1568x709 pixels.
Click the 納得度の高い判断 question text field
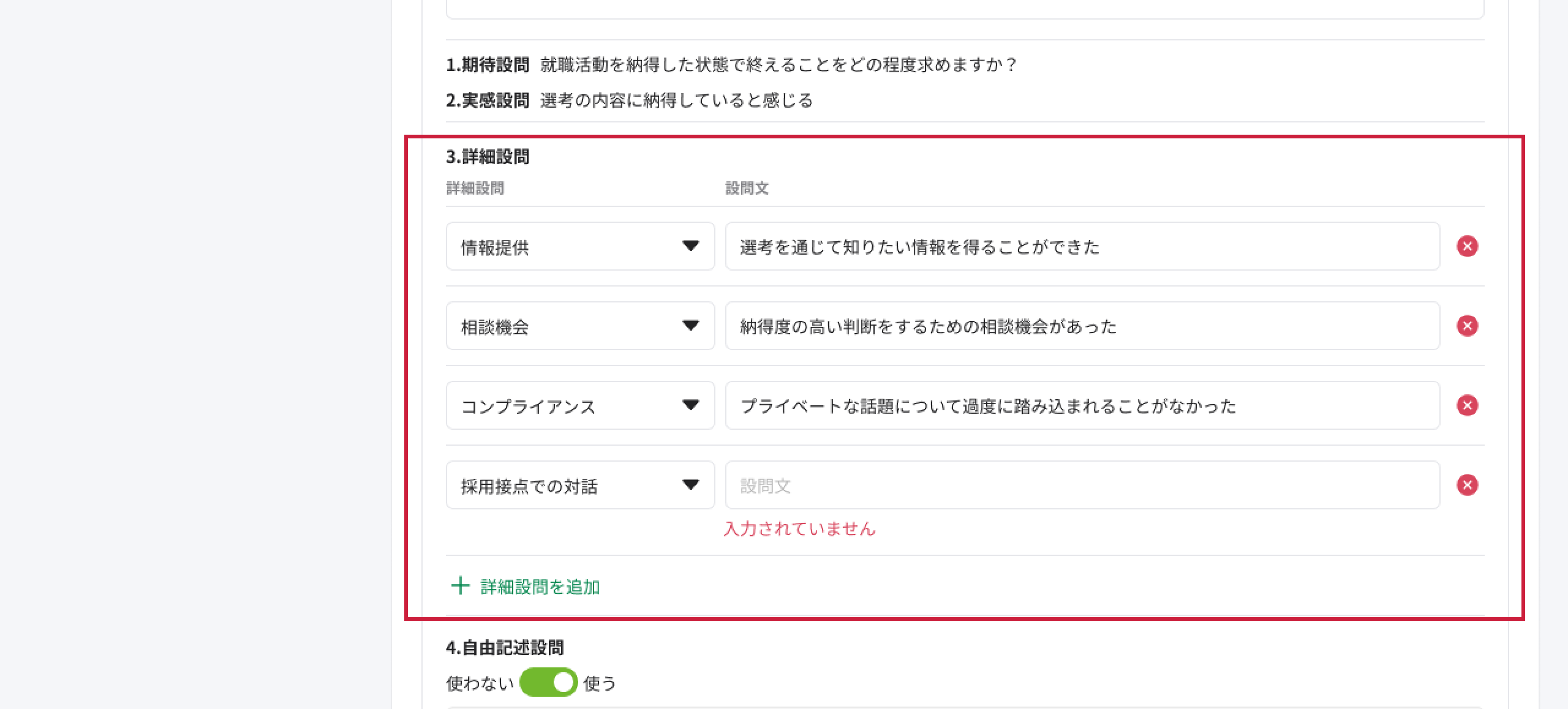pyautogui.click(x=1082, y=326)
